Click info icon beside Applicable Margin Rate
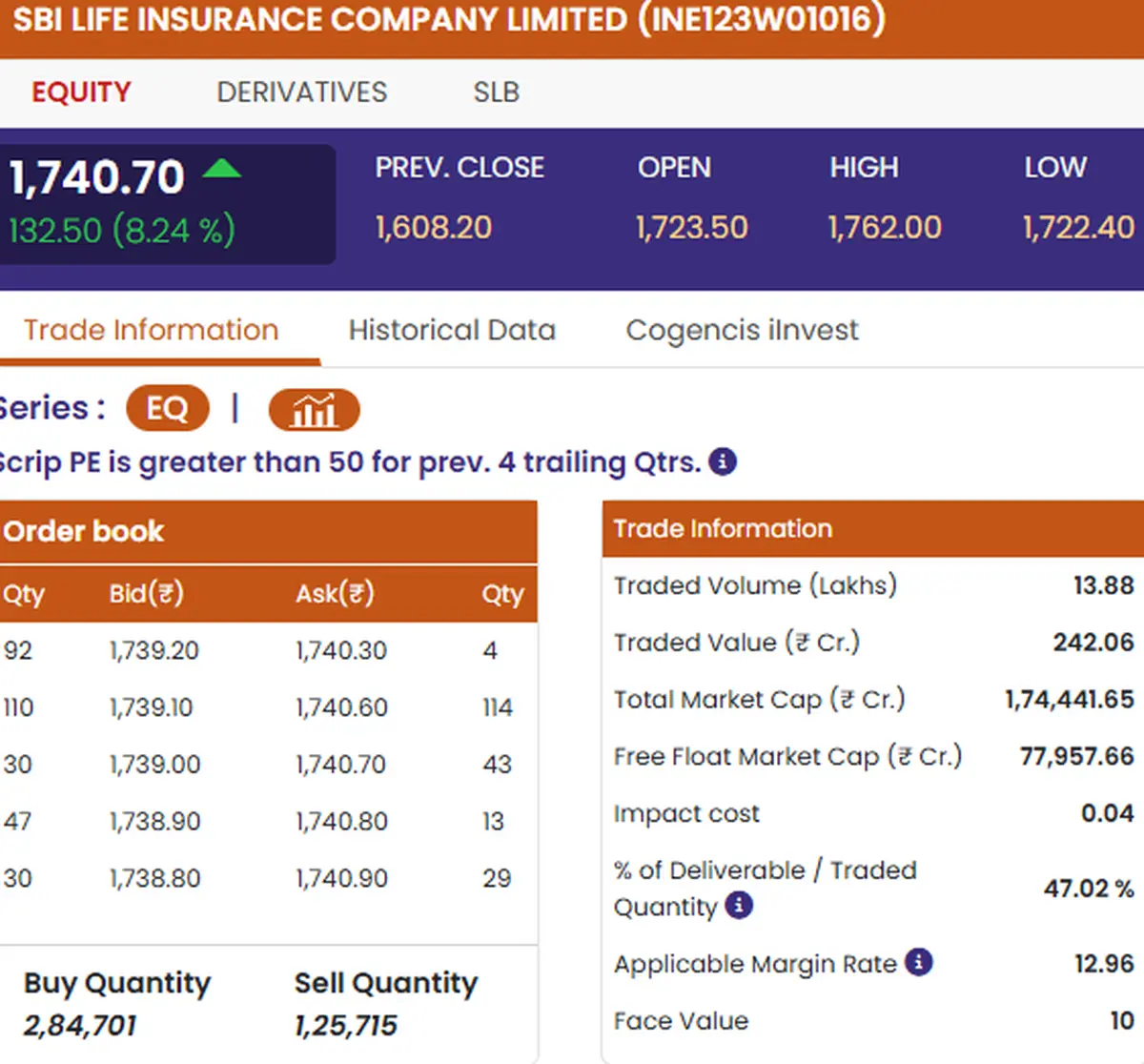Image resolution: width=1144 pixels, height=1064 pixels. [x=918, y=963]
